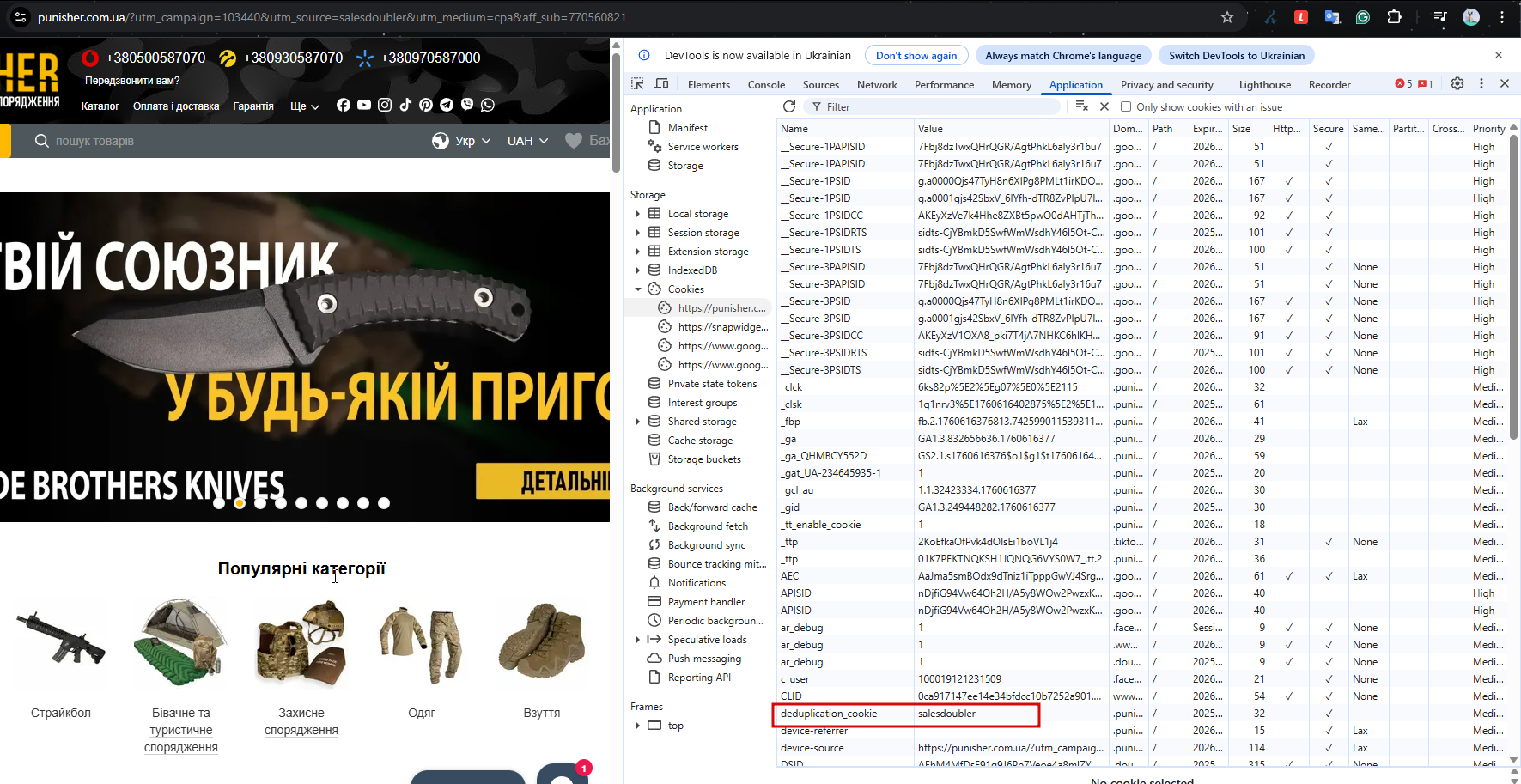Screen dimensions: 1521x784
Task: Open the Страйкбол category thumbnail
Action: [61, 642]
